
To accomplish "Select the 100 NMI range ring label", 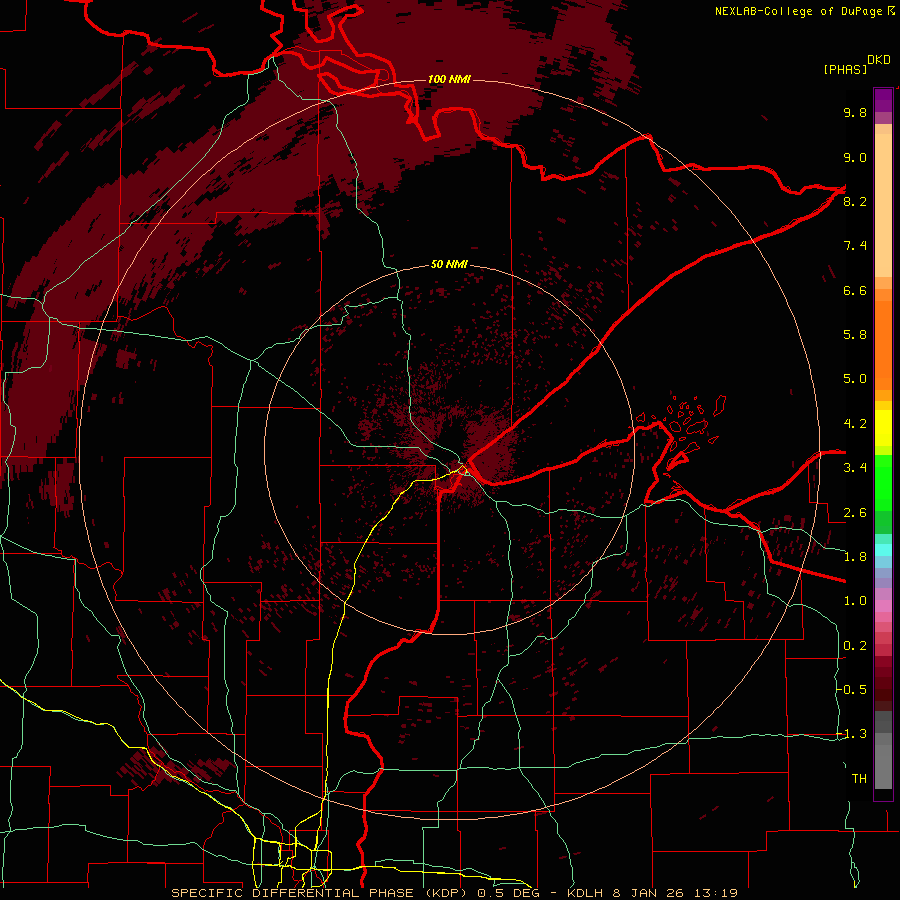I will point(449,79).
